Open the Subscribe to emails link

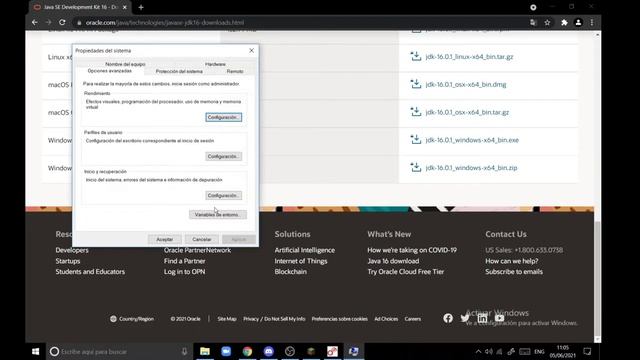click(x=514, y=271)
